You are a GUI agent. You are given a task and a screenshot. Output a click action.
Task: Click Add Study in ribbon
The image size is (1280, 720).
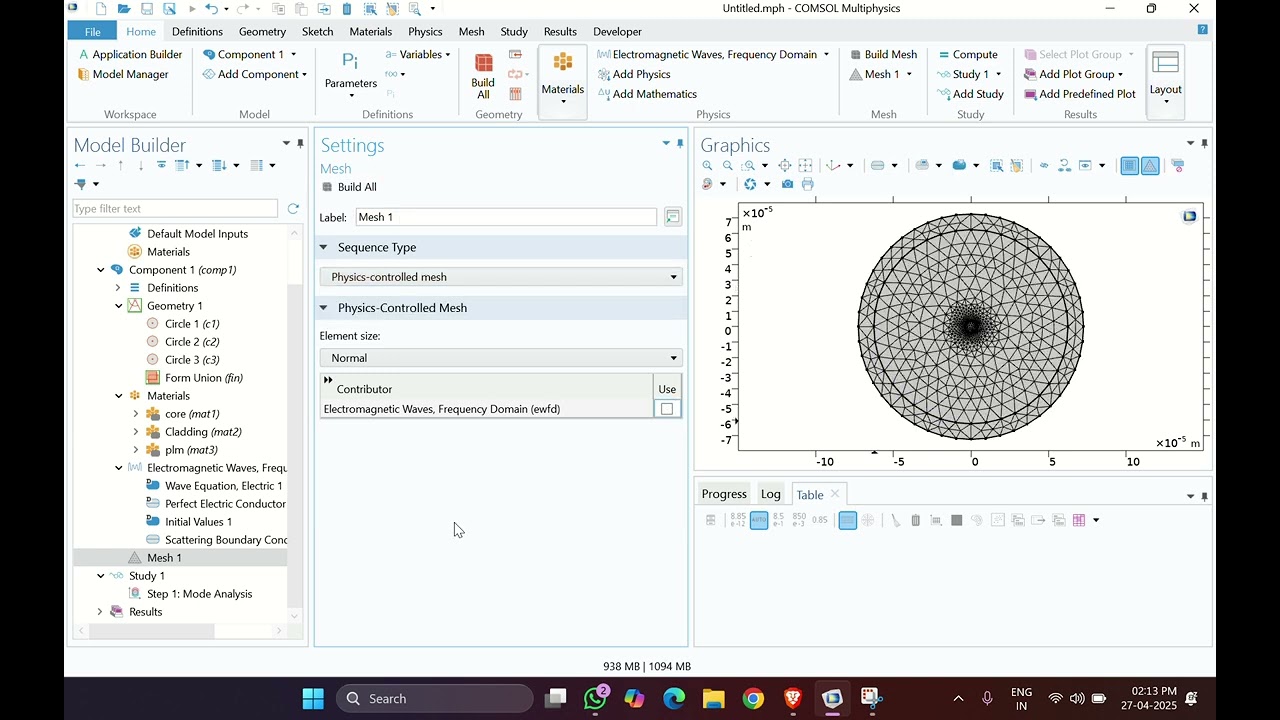970,94
